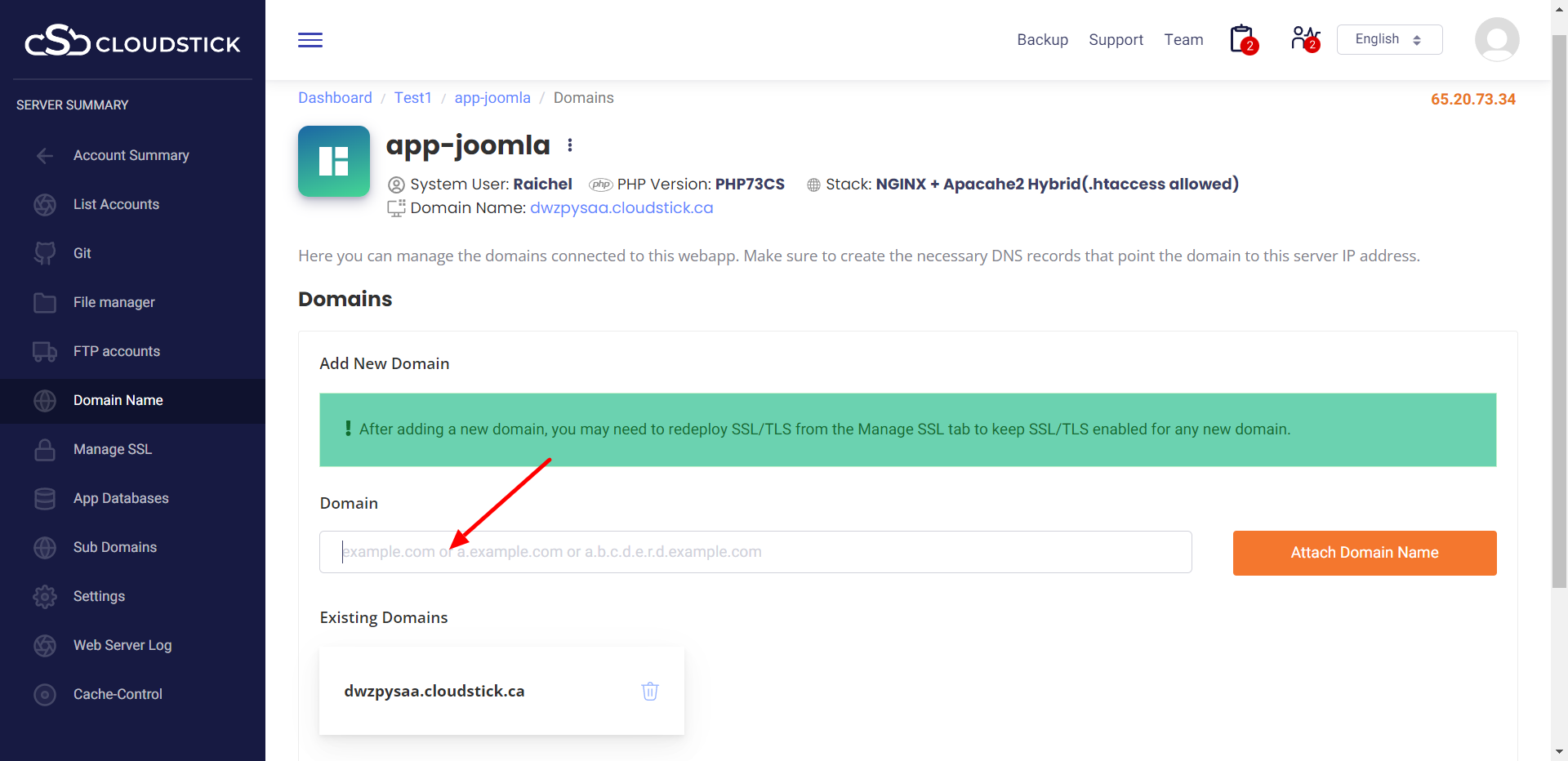Open the app-joomla three-dot options menu
The height and width of the screenshot is (761, 1568).
(570, 145)
